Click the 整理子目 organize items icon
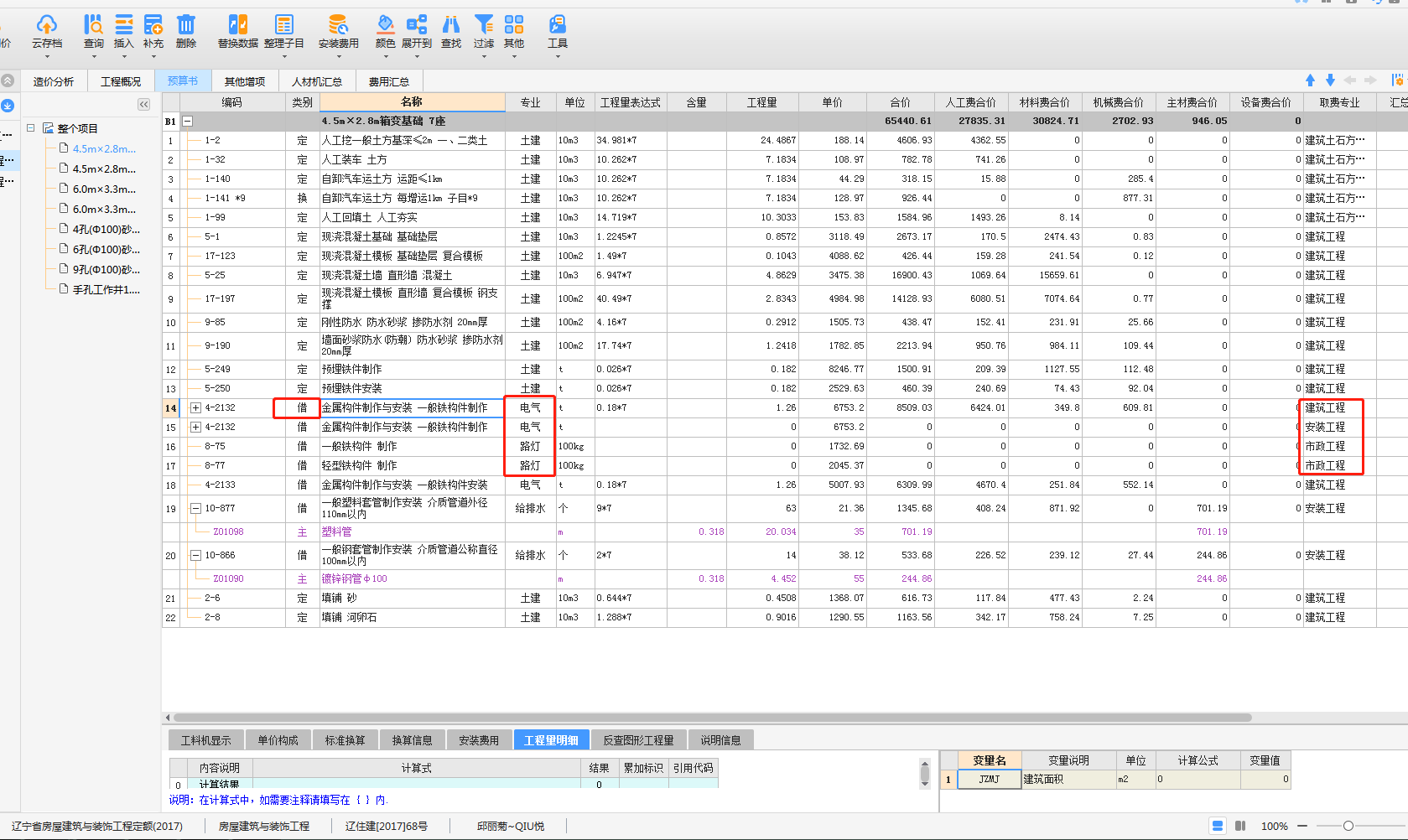The height and width of the screenshot is (840, 1408). click(284, 24)
